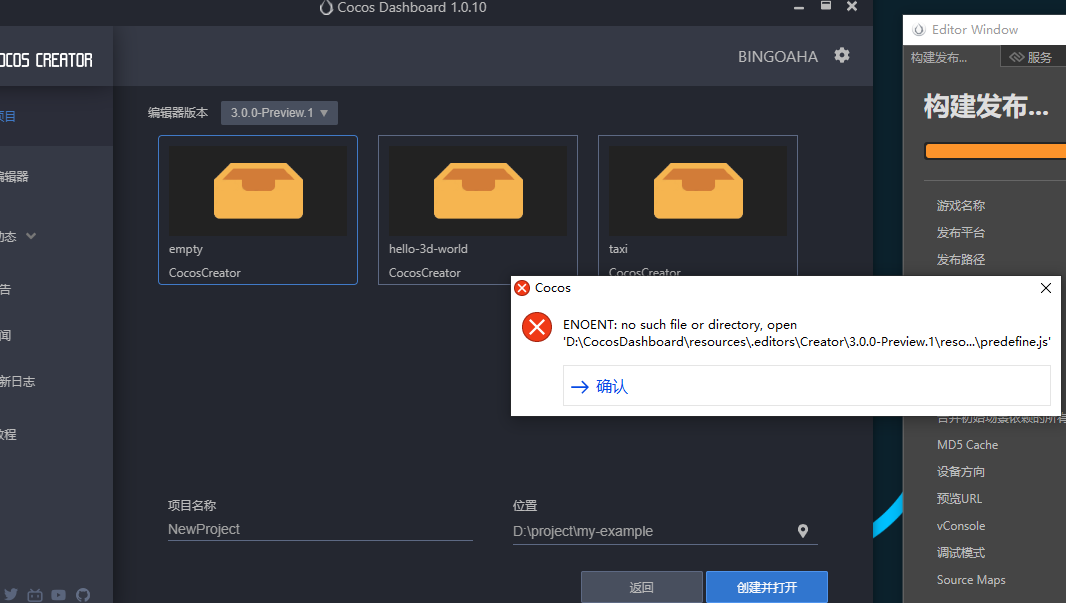Select the taxi project template

pos(698,206)
